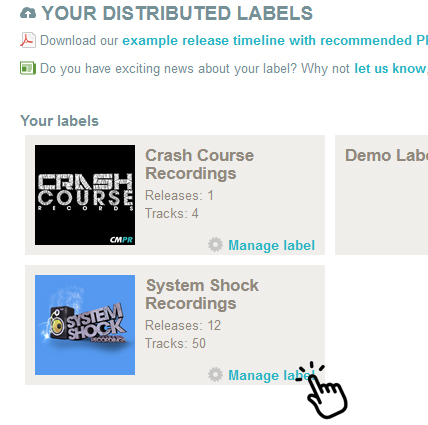
Task: Select the System Shock Recordings title
Action: [x=202, y=294]
